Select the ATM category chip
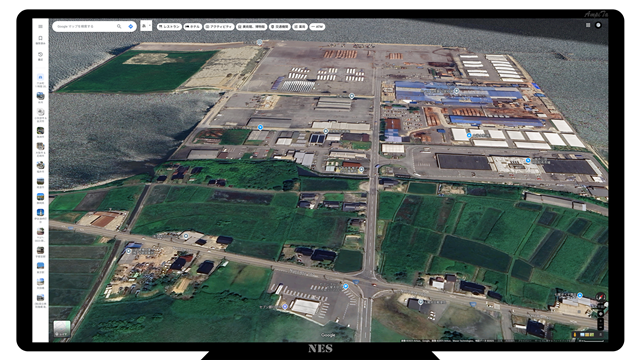The width and height of the screenshot is (640, 360). click(x=317, y=27)
